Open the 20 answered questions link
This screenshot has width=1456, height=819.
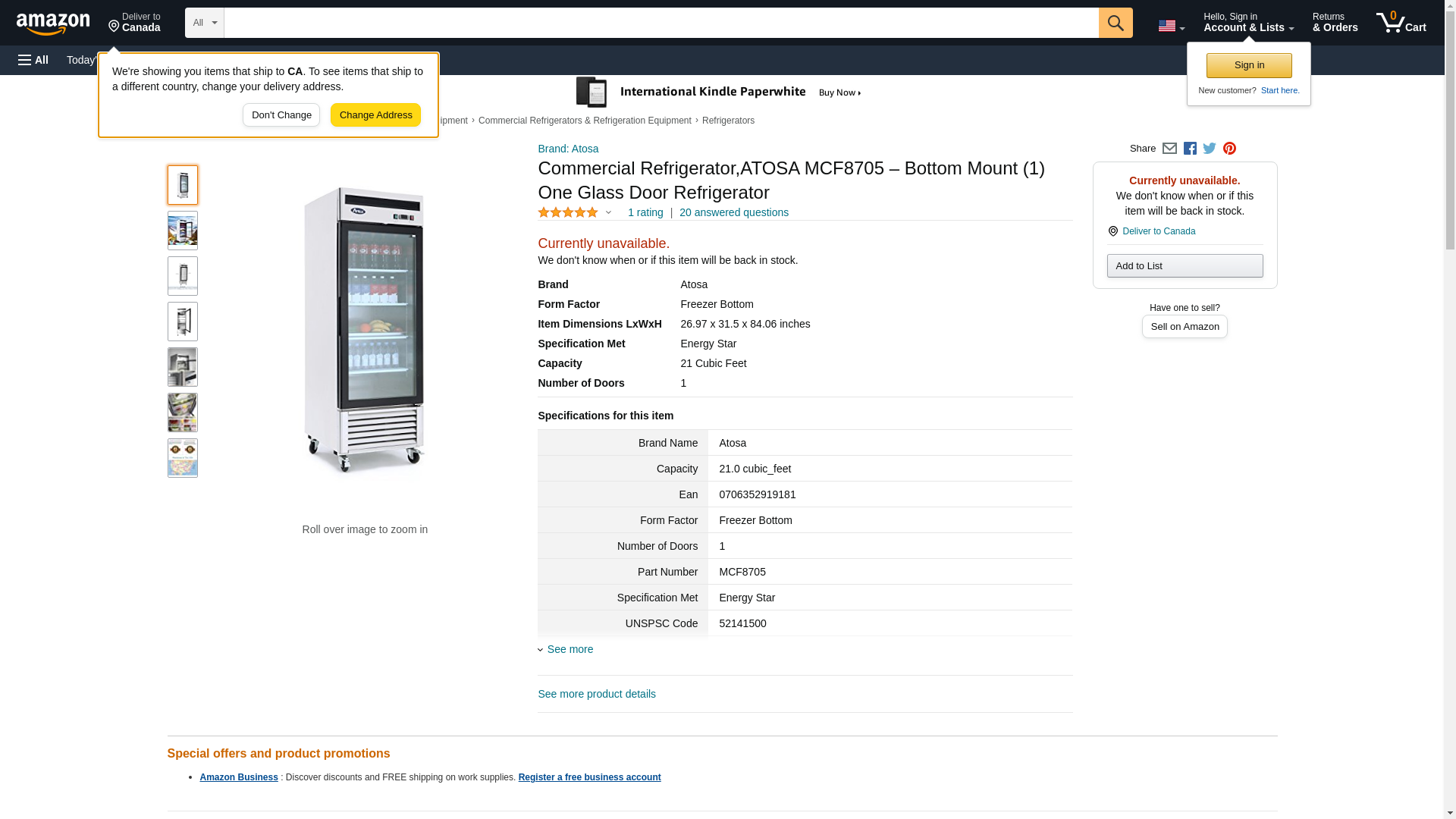pyautogui.click(x=733, y=213)
